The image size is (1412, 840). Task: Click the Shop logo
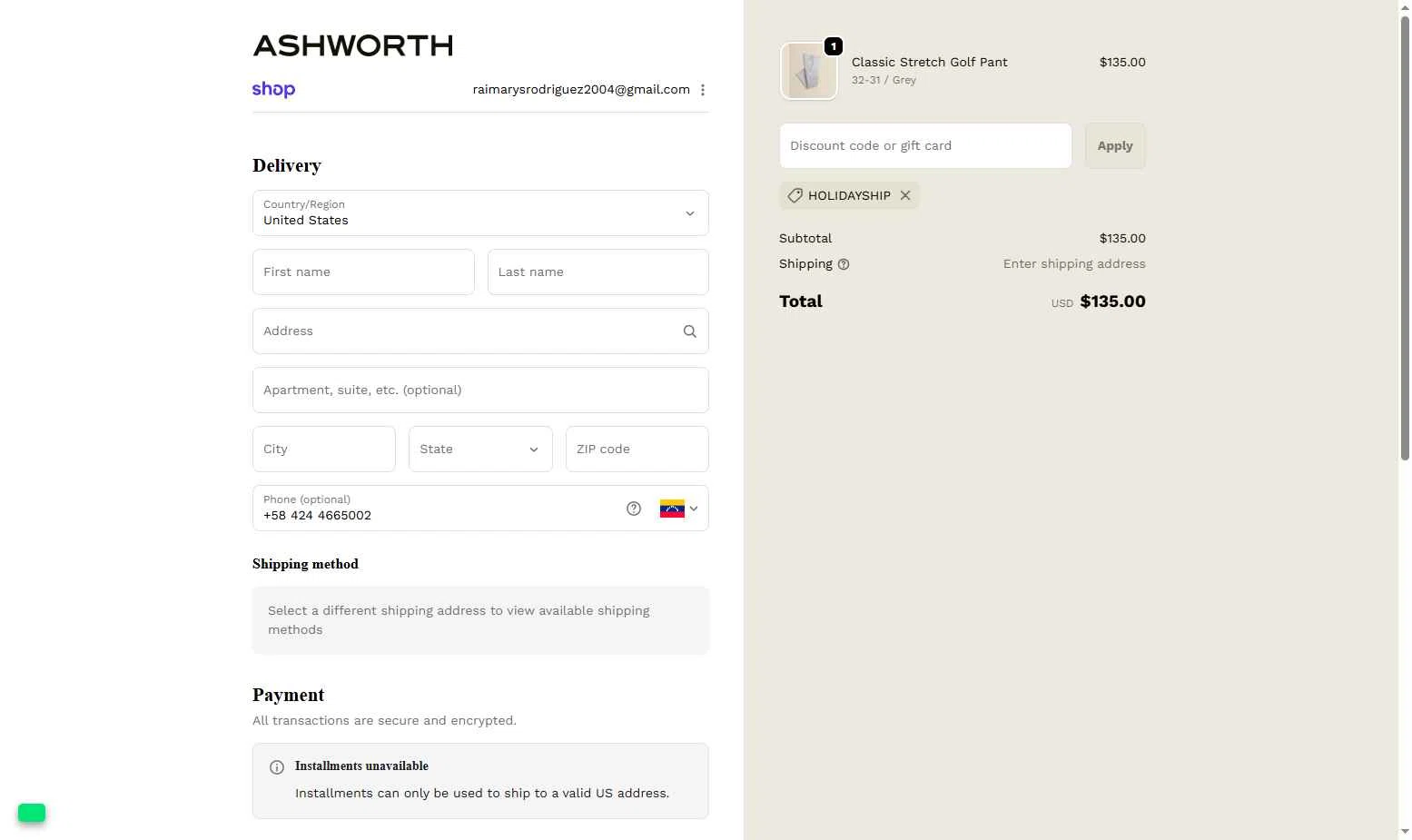[x=273, y=89]
